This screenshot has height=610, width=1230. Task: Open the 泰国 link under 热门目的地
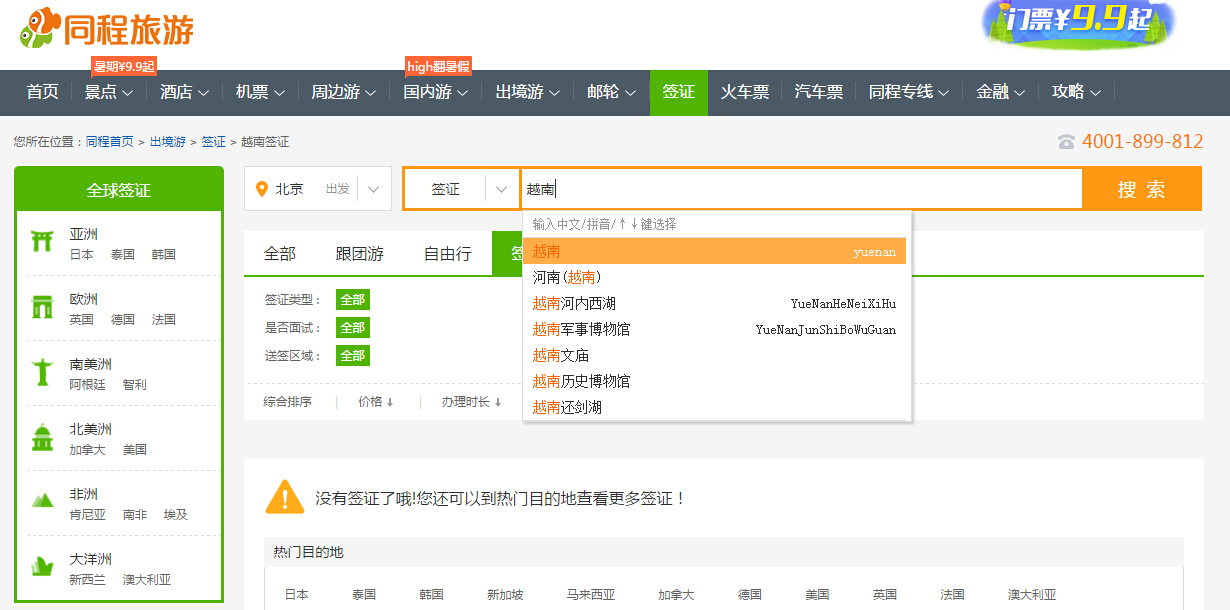pyautogui.click(x=364, y=593)
